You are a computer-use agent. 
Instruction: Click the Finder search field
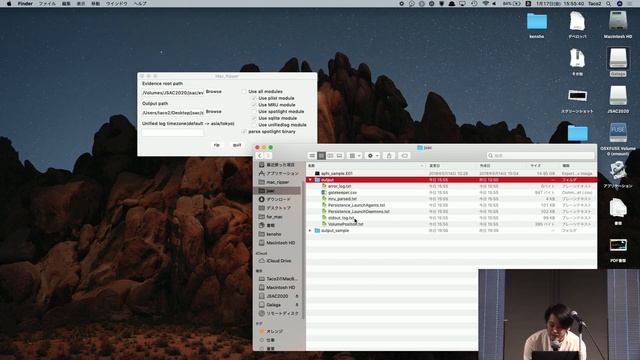pyautogui.click(x=540, y=156)
